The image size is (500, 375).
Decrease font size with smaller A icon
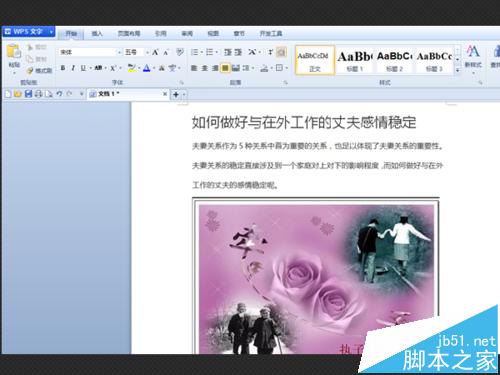(x=166, y=52)
